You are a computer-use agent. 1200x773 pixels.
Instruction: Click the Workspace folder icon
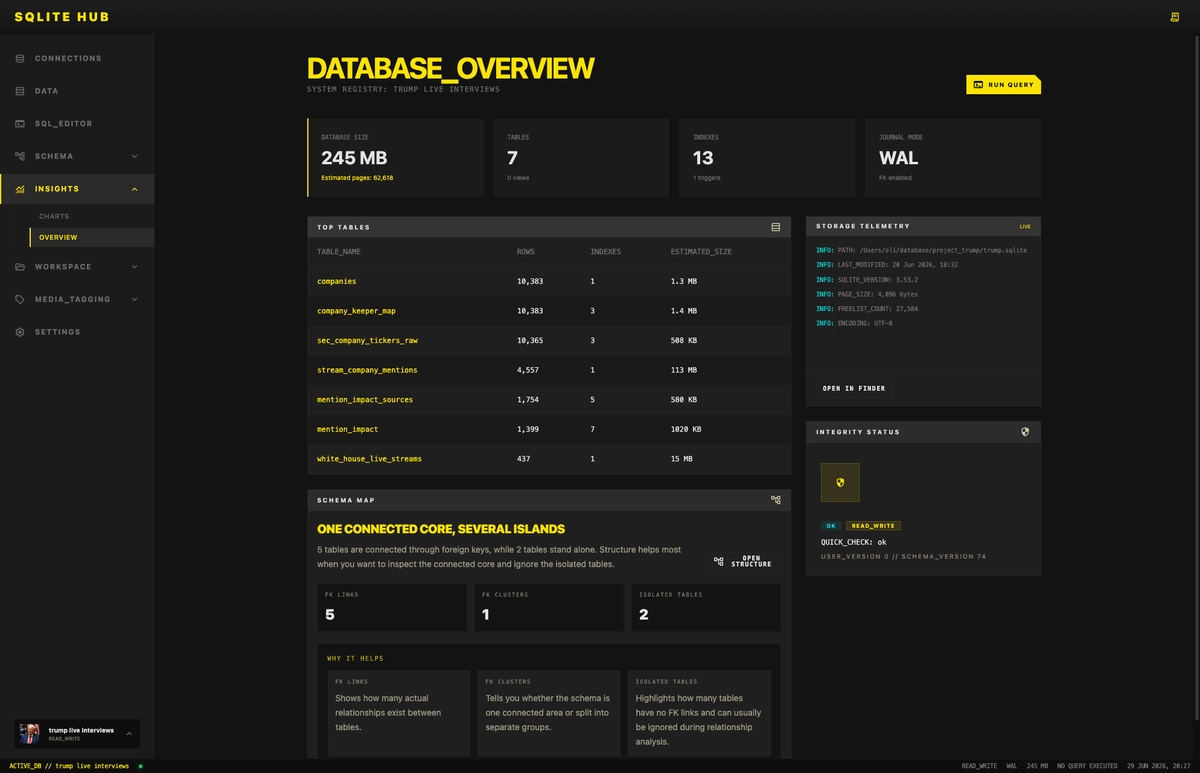point(20,267)
